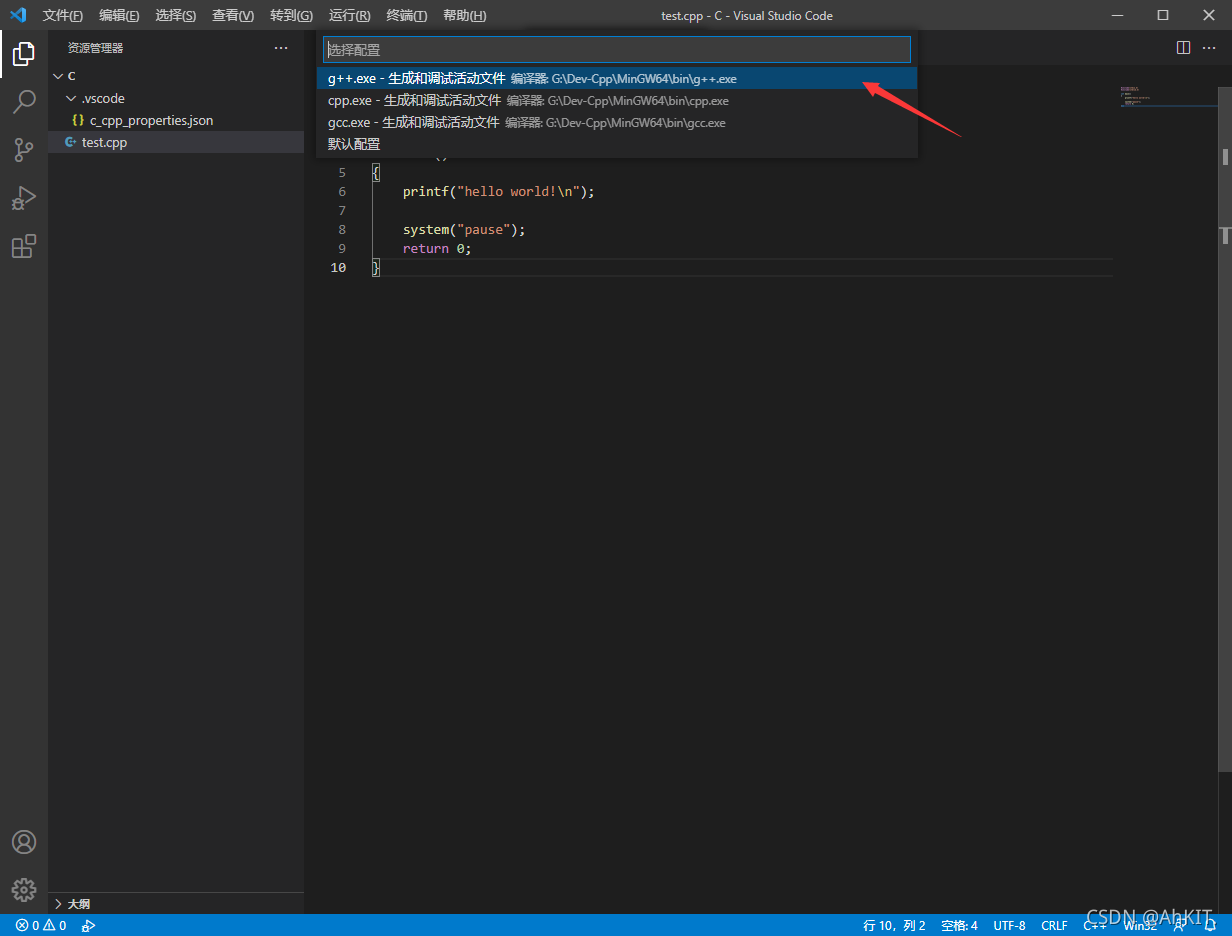Open the Extensions view

[x=24, y=246]
